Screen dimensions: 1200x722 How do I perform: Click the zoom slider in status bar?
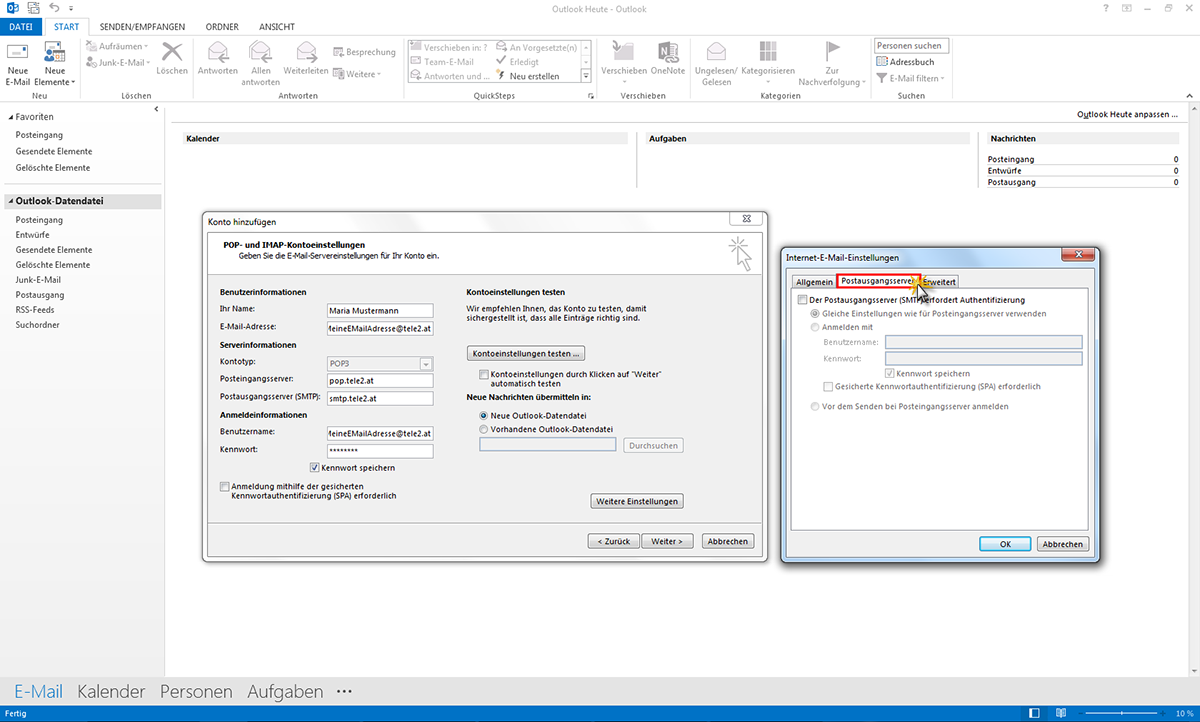[1122, 714]
